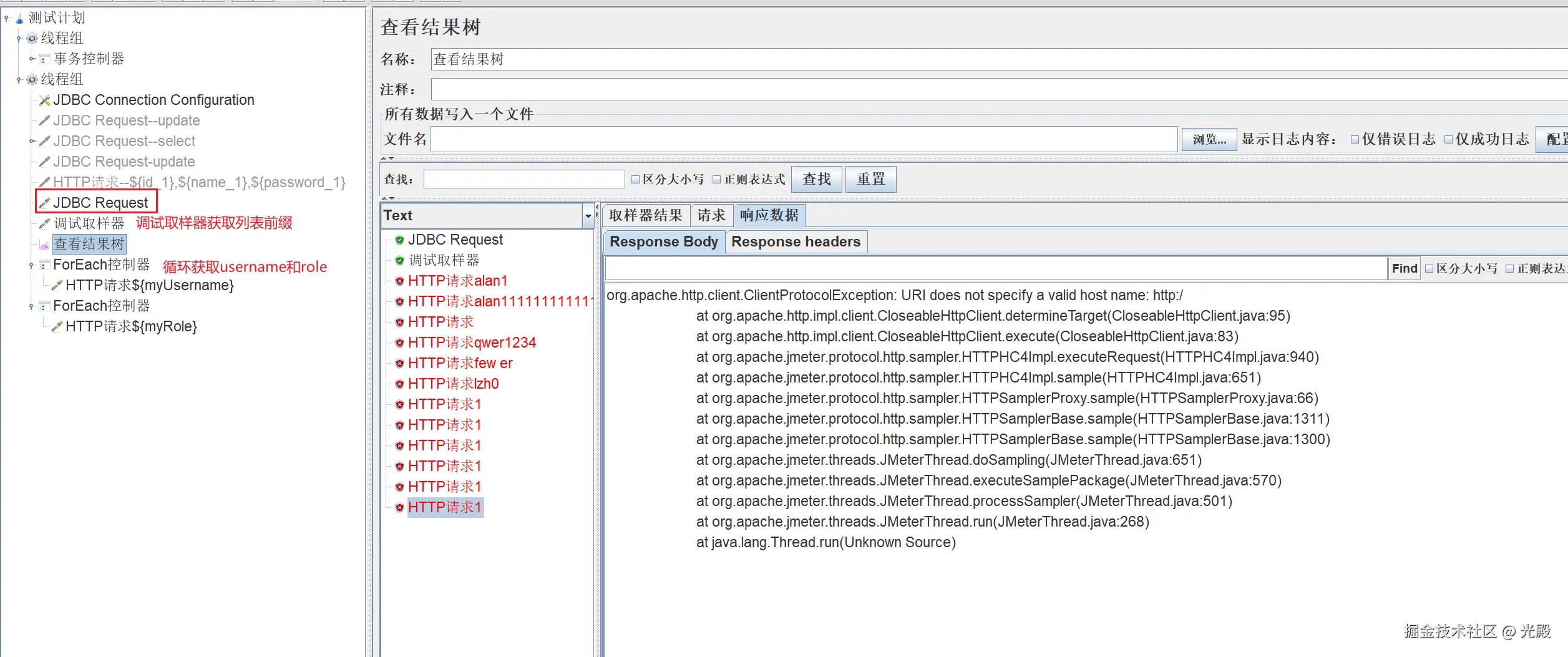Tick 正则表达式 next to the 查找 search field
This screenshot has height=657, width=1568.
pyautogui.click(x=716, y=180)
